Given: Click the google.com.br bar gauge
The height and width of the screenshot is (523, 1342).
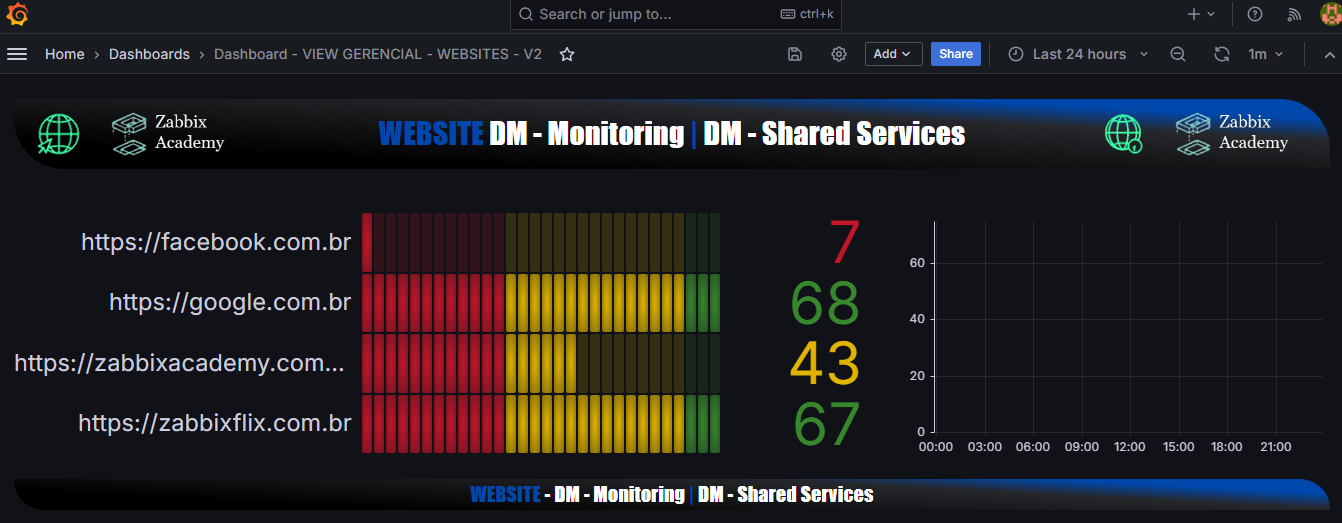Looking at the screenshot, I should [x=541, y=302].
